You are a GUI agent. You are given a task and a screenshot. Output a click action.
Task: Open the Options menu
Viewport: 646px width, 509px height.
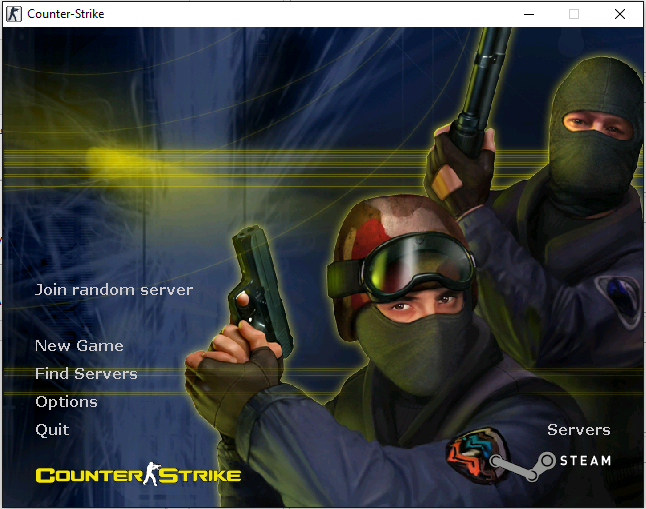click(66, 402)
